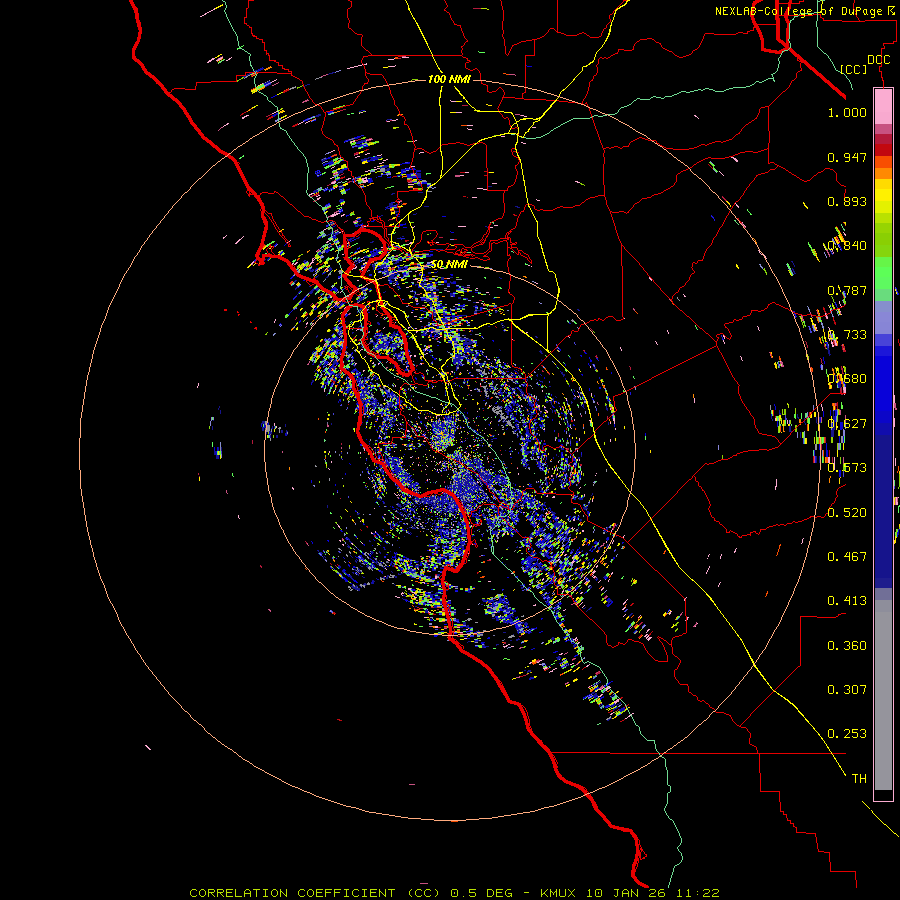Click the DCC product label
Viewport: 900px width, 900px height.
[x=878, y=60]
